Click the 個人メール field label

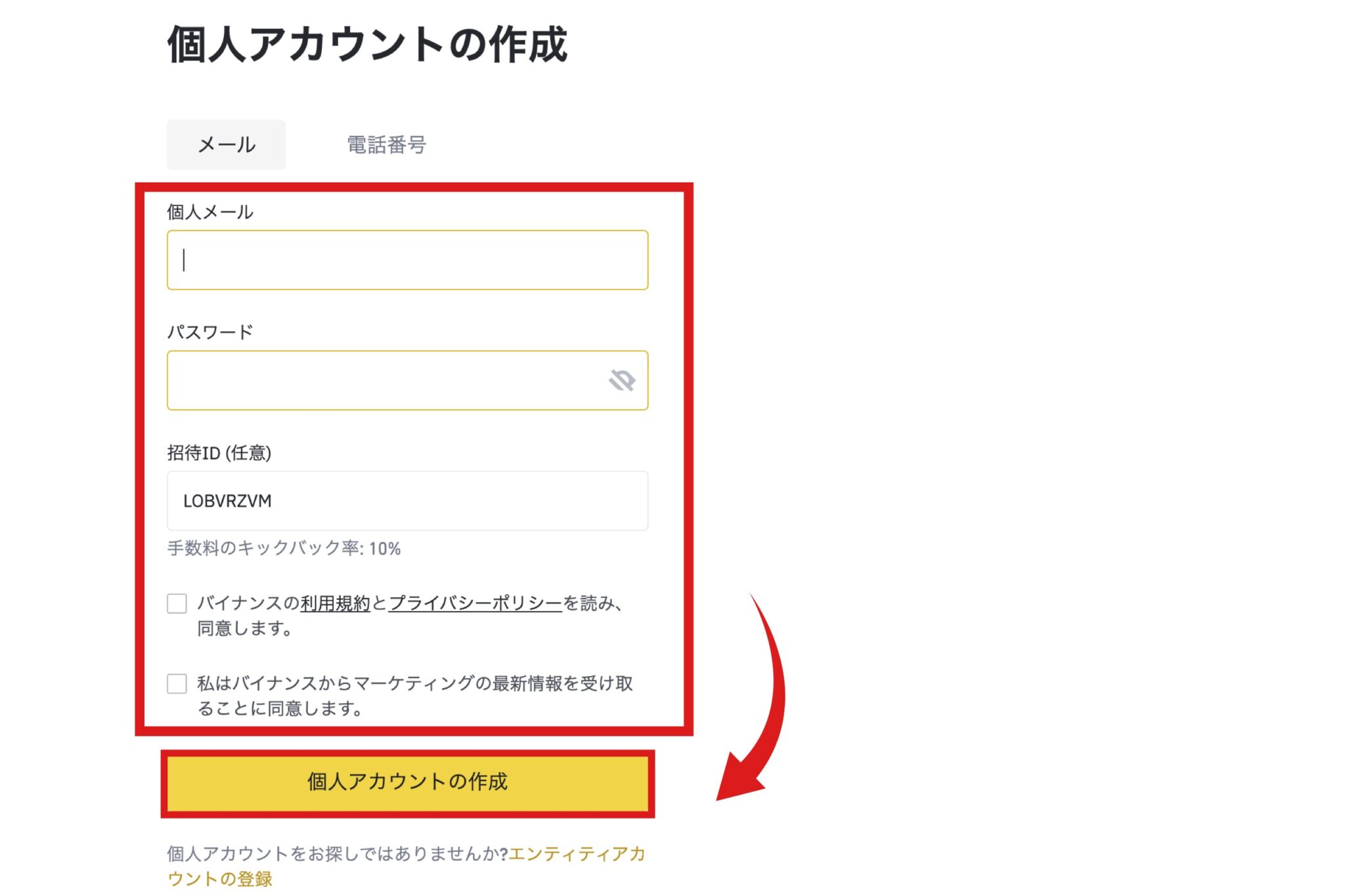tap(210, 212)
